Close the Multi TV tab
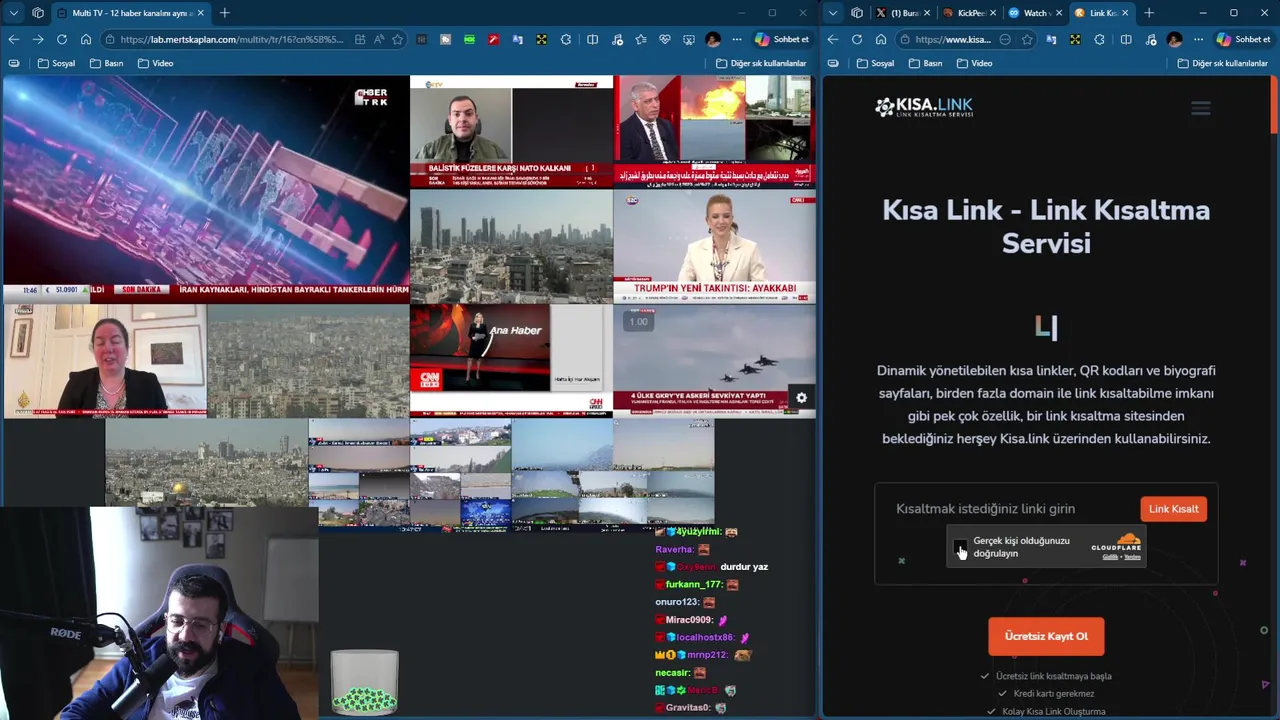Viewport: 1280px width, 720px height. coord(200,13)
